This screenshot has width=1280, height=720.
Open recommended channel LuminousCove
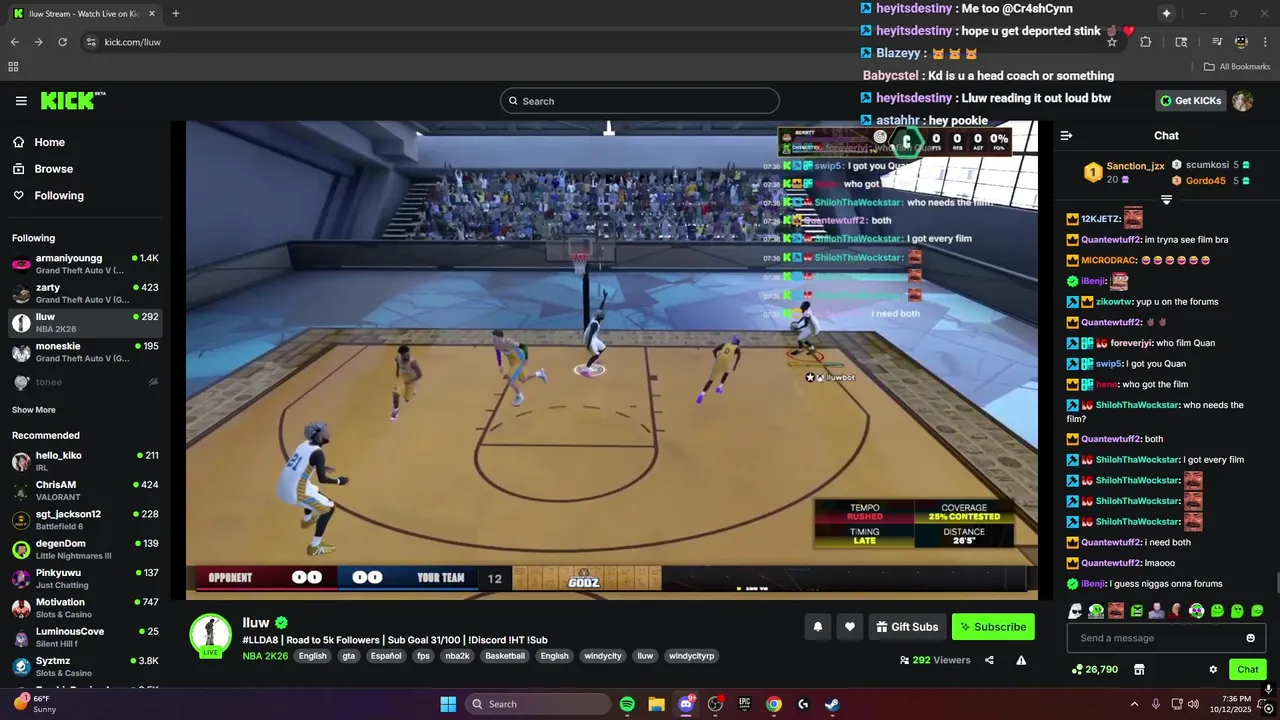[x=85, y=638]
